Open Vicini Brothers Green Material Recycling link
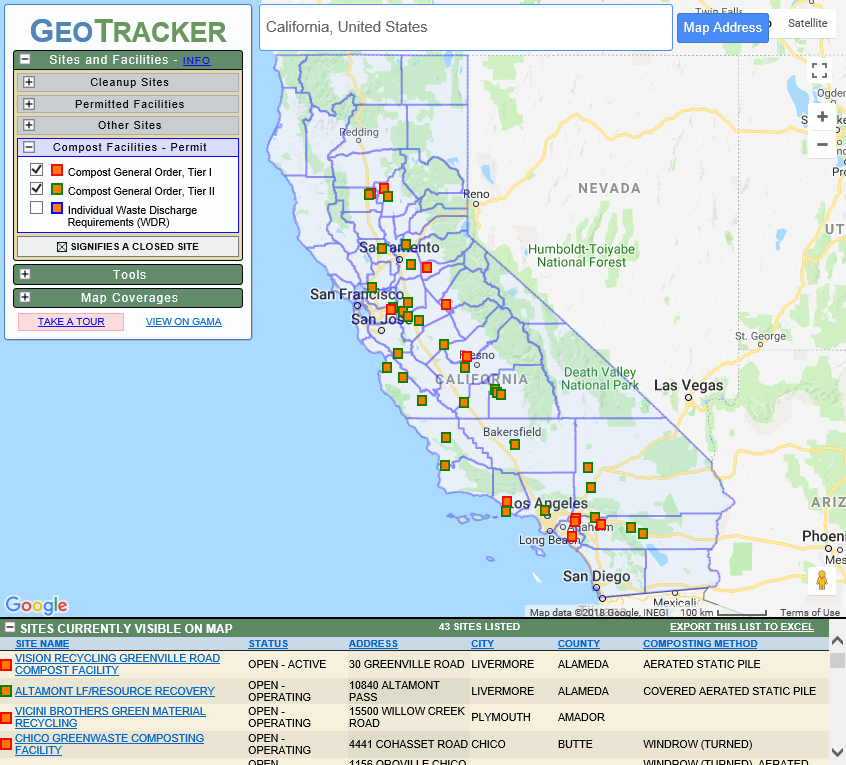Screen dimensions: 846x765 (x=110, y=717)
